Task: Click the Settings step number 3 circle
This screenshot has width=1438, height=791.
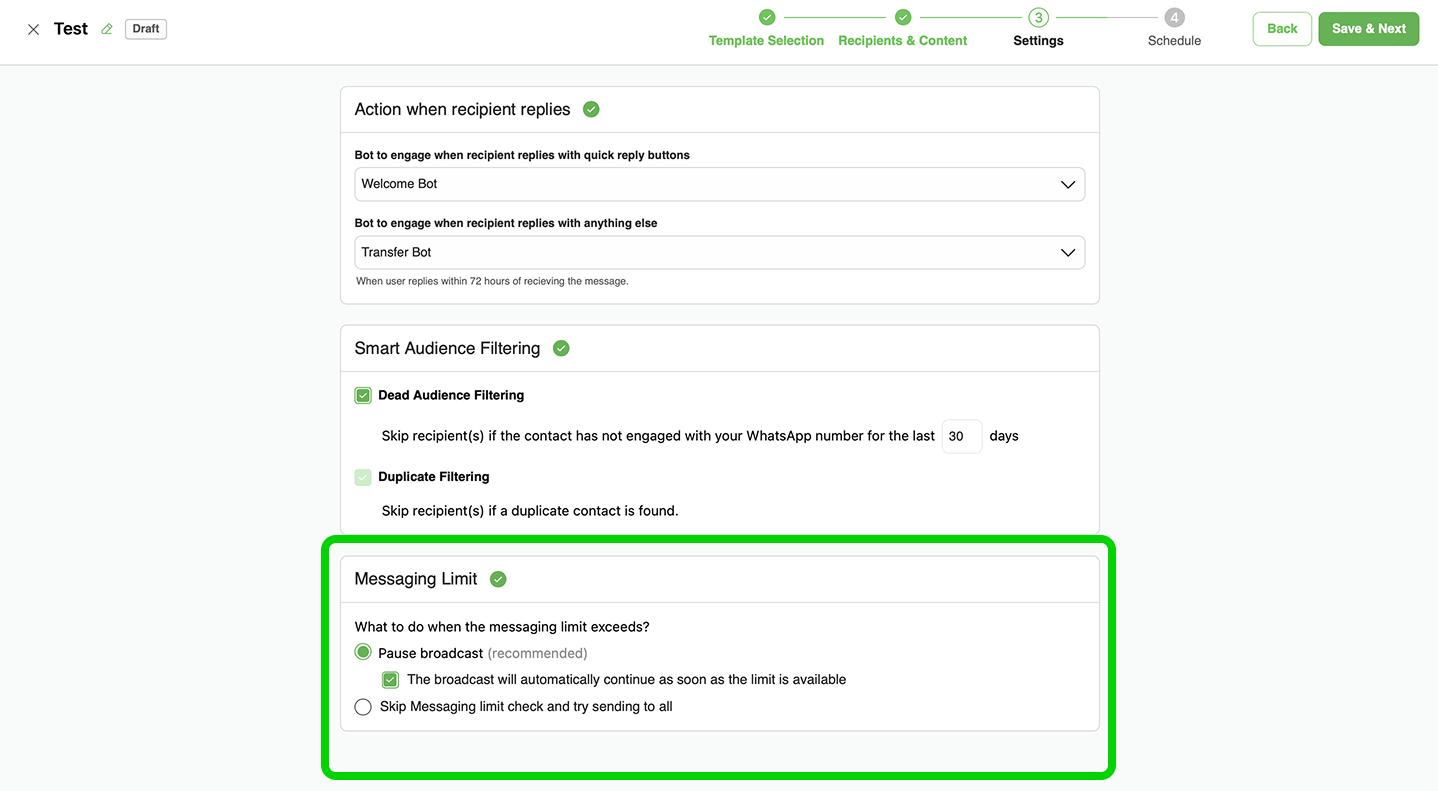Action: [x=1038, y=17]
